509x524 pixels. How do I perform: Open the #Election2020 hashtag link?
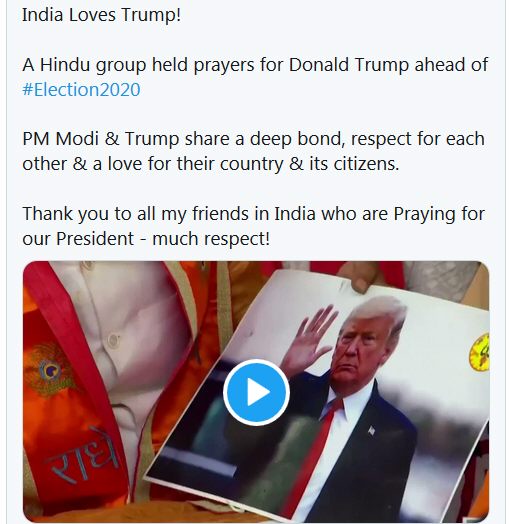click(81, 90)
